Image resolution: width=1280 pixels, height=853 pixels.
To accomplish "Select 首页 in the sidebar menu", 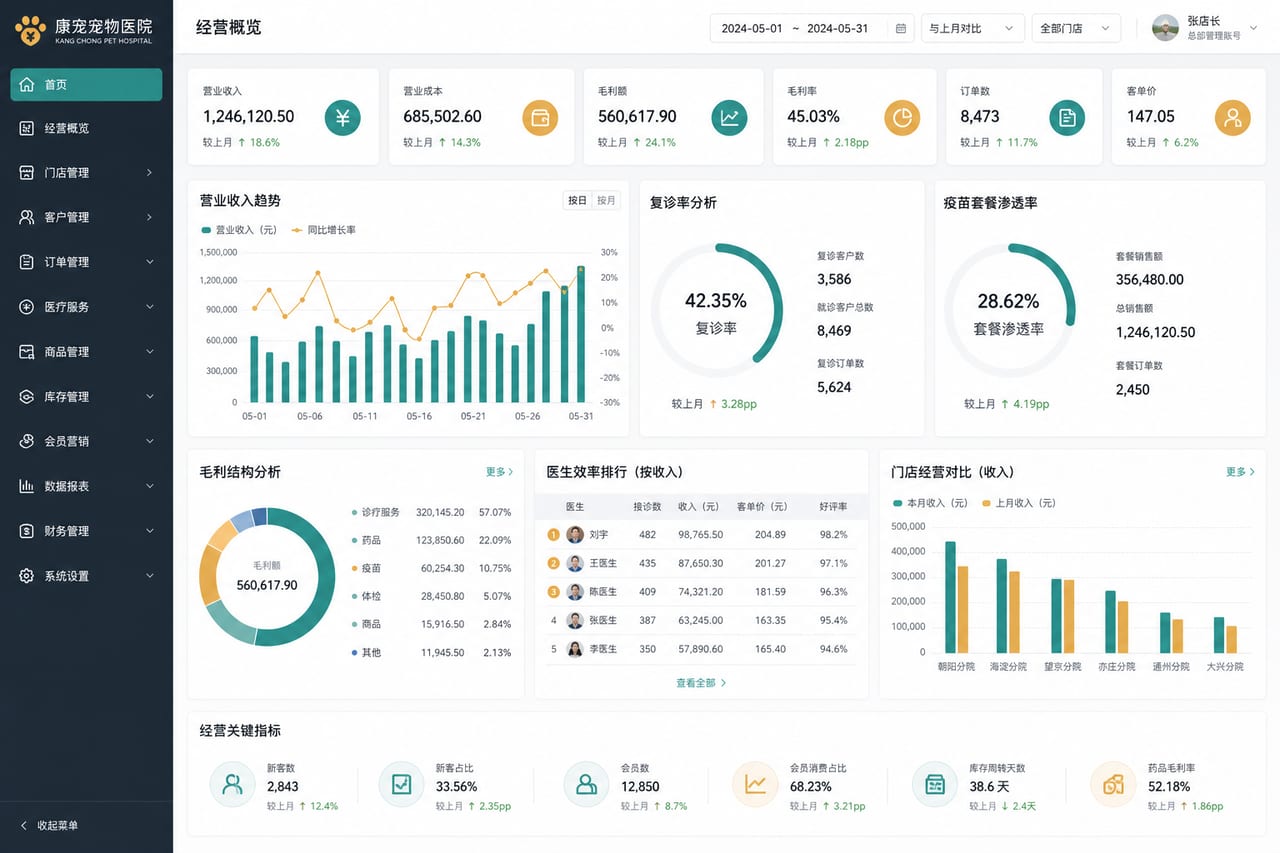I will pyautogui.click(x=86, y=84).
